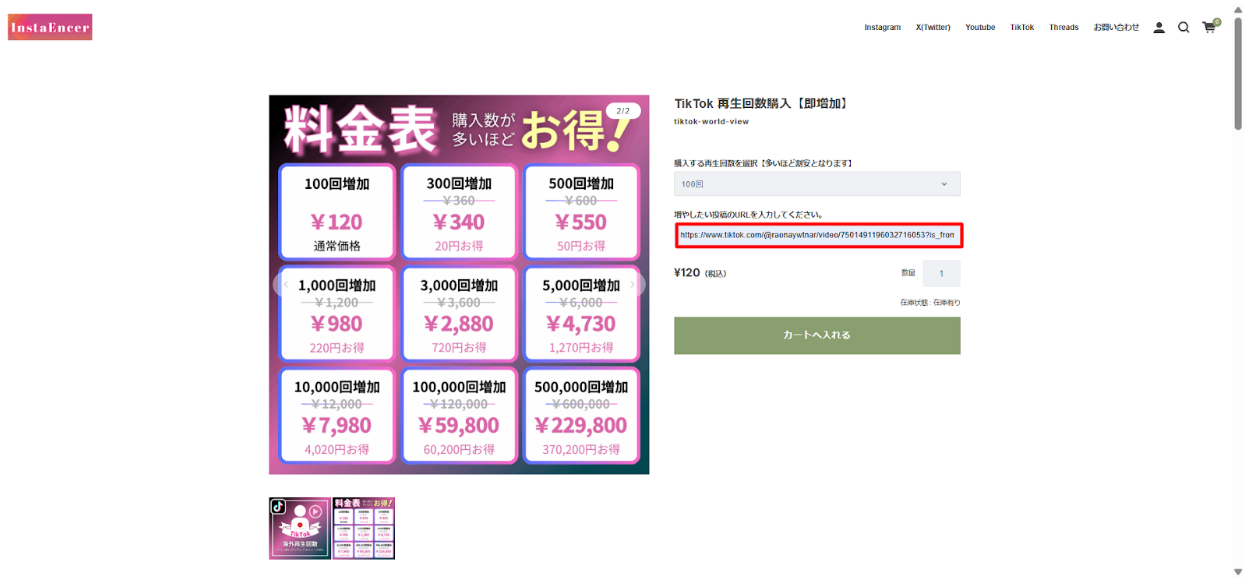The height and width of the screenshot is (580, 1257).
Task: Open the shopping cart icon
Action: pyautogui.click(x=1209, y=28)
